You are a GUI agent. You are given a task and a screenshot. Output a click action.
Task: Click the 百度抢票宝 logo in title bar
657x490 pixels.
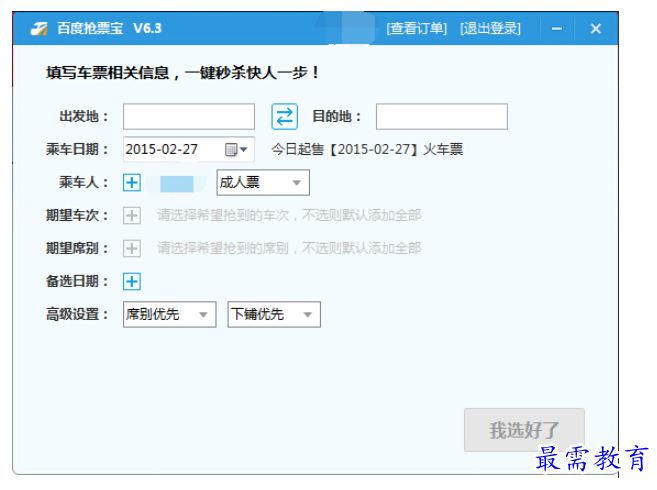(x=39, y=29)
